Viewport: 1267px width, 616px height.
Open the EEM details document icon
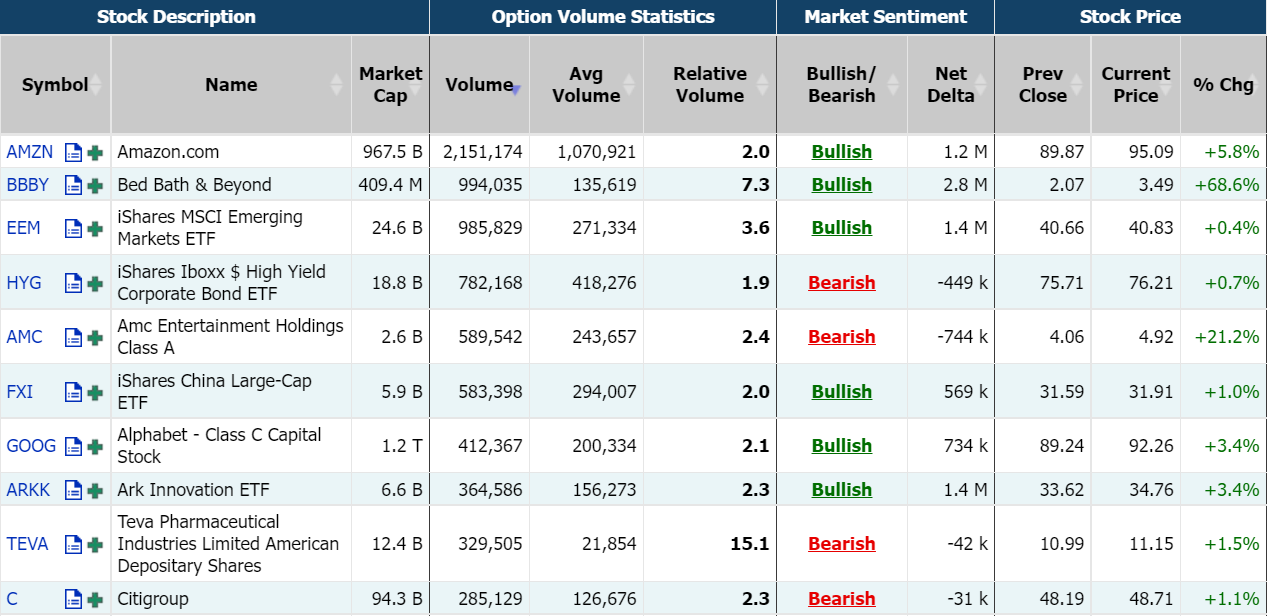tap(73, 229)
